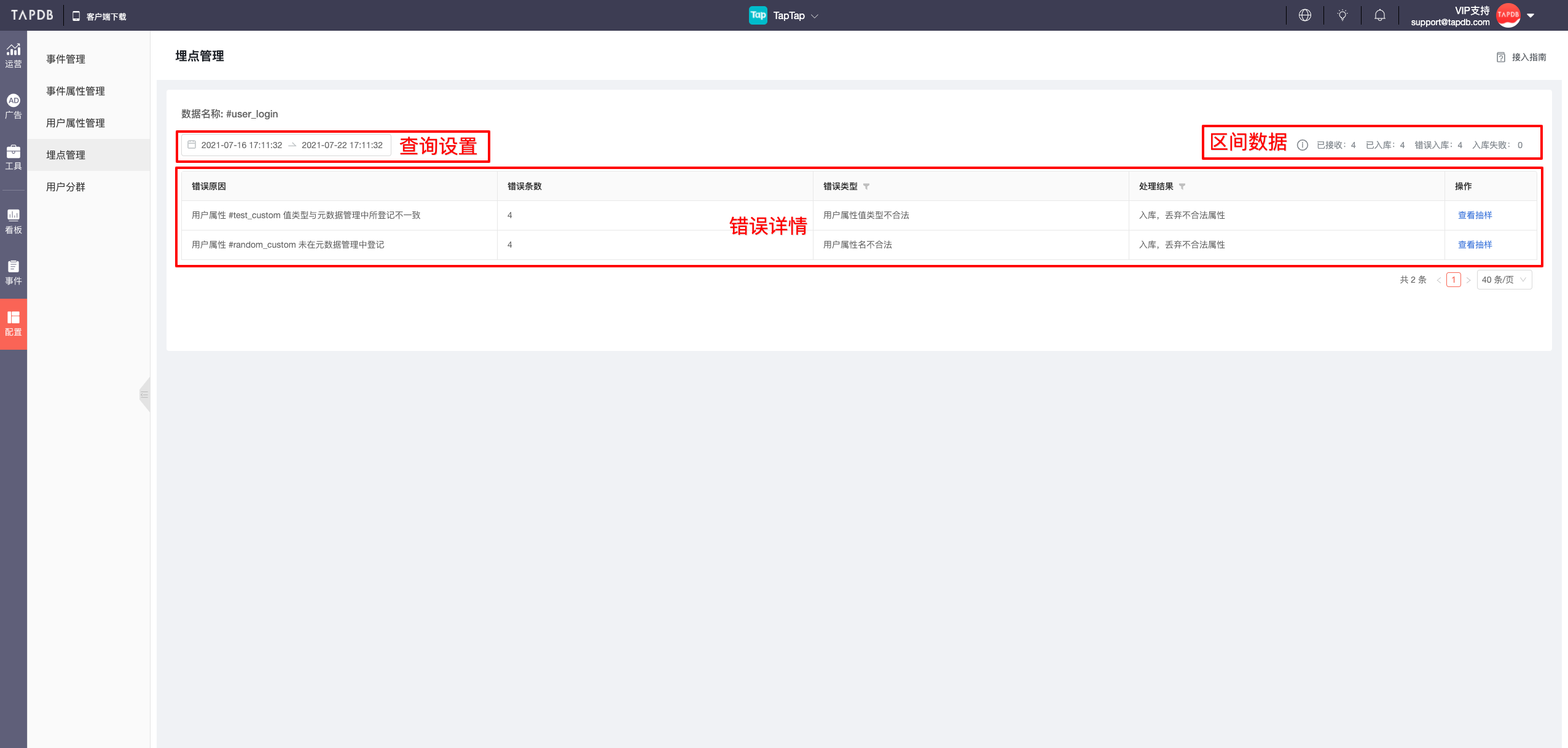
Task: Open 事件管理 menu item
Action: [66, 59]
